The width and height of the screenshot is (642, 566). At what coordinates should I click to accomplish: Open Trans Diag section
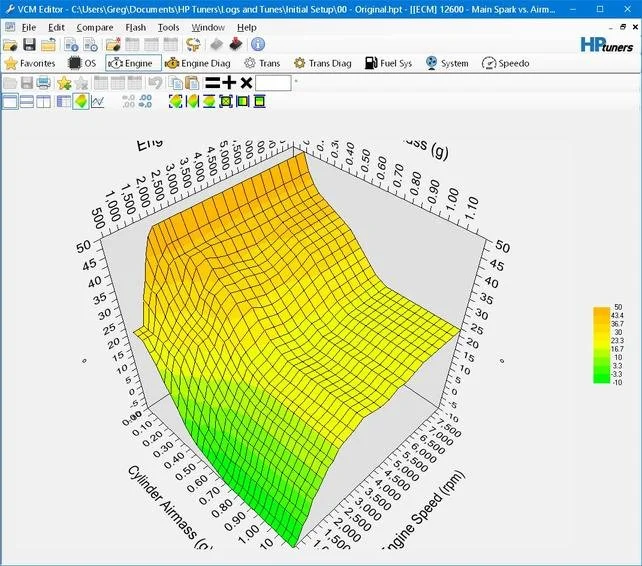coord(323,63)
